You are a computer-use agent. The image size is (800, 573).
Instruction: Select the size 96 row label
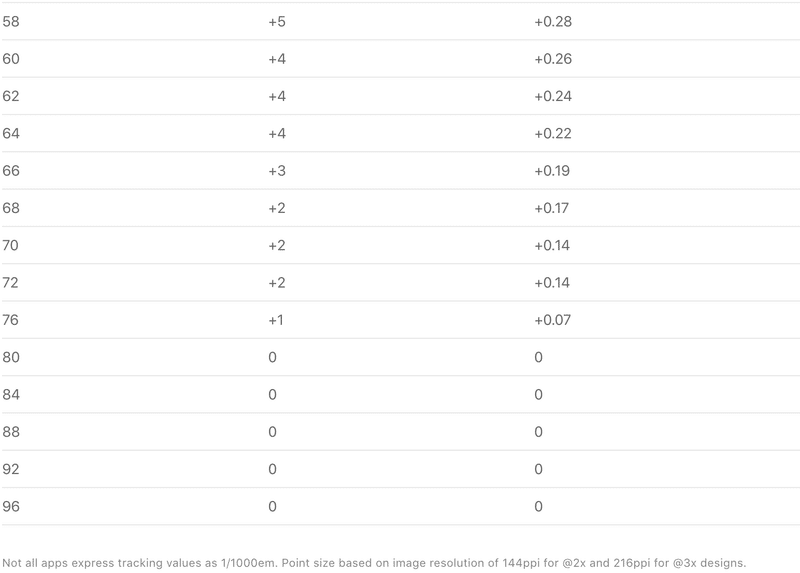[11, 506]
